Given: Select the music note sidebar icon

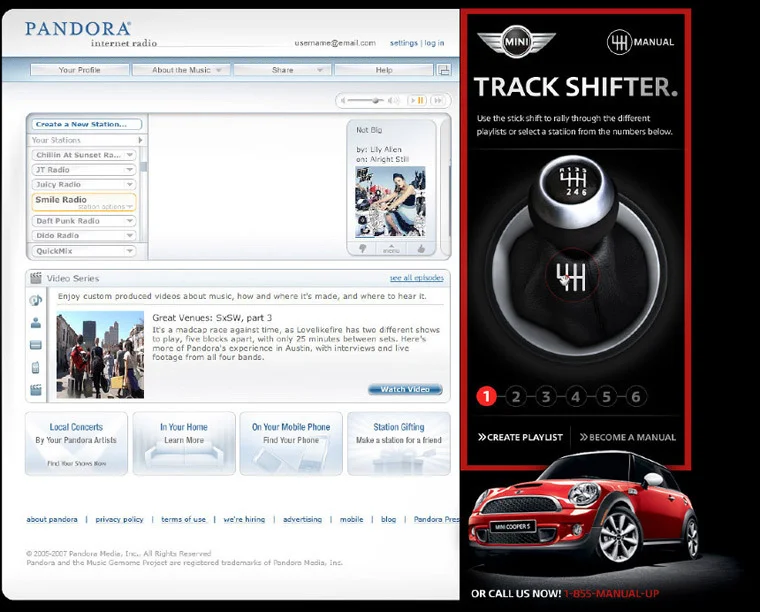Looking at the screenshot, I should tap(36, 300).
